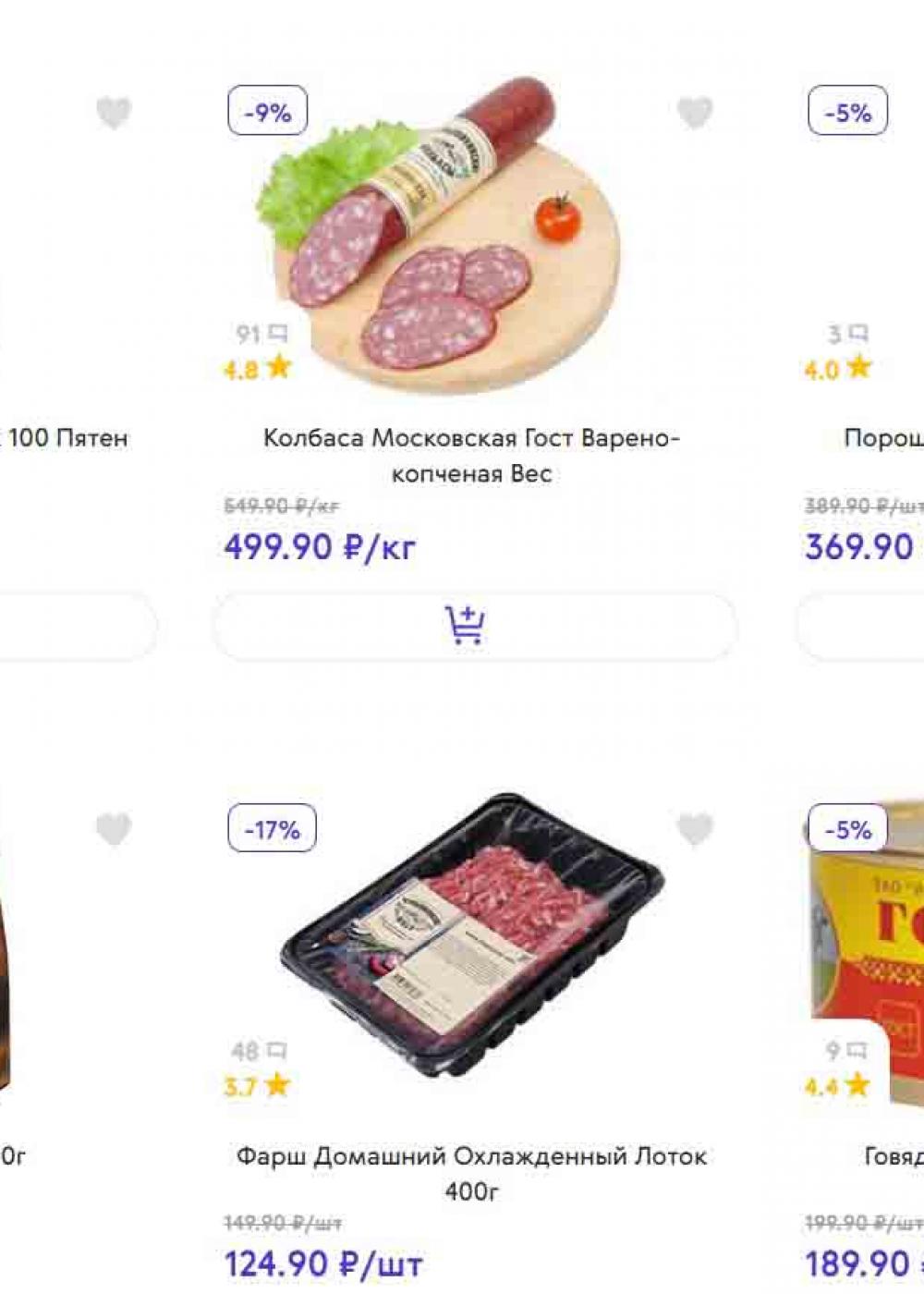Click the 3.7 star rating on minced meat
The width and height of the screenshot is (924, 1294).
258,1085
